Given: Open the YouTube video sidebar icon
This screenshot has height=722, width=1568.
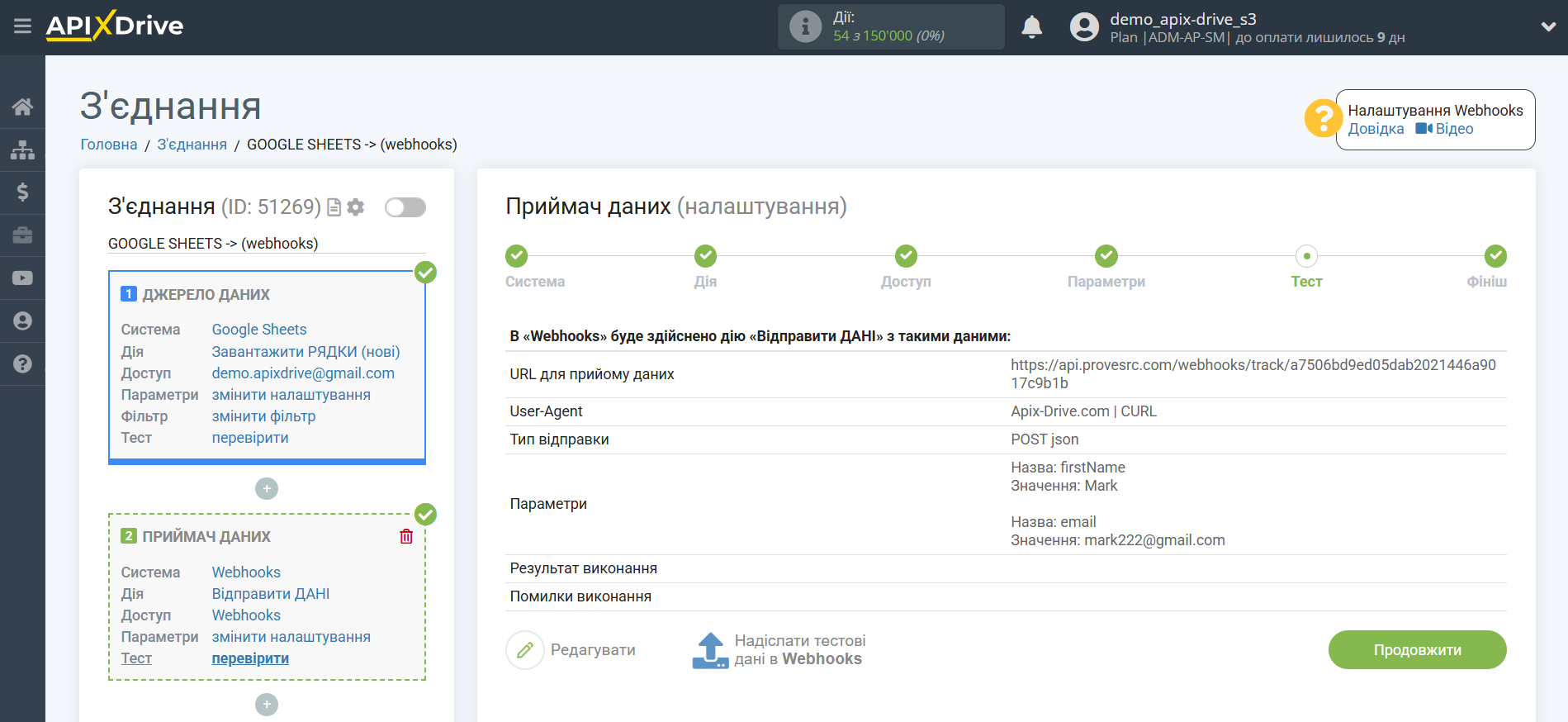Looking at the screenshot, I should point(22,278).
